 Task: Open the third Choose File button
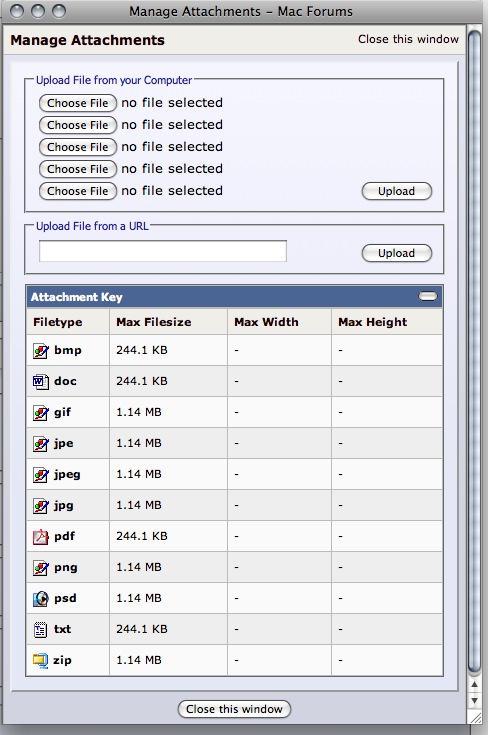78,147
